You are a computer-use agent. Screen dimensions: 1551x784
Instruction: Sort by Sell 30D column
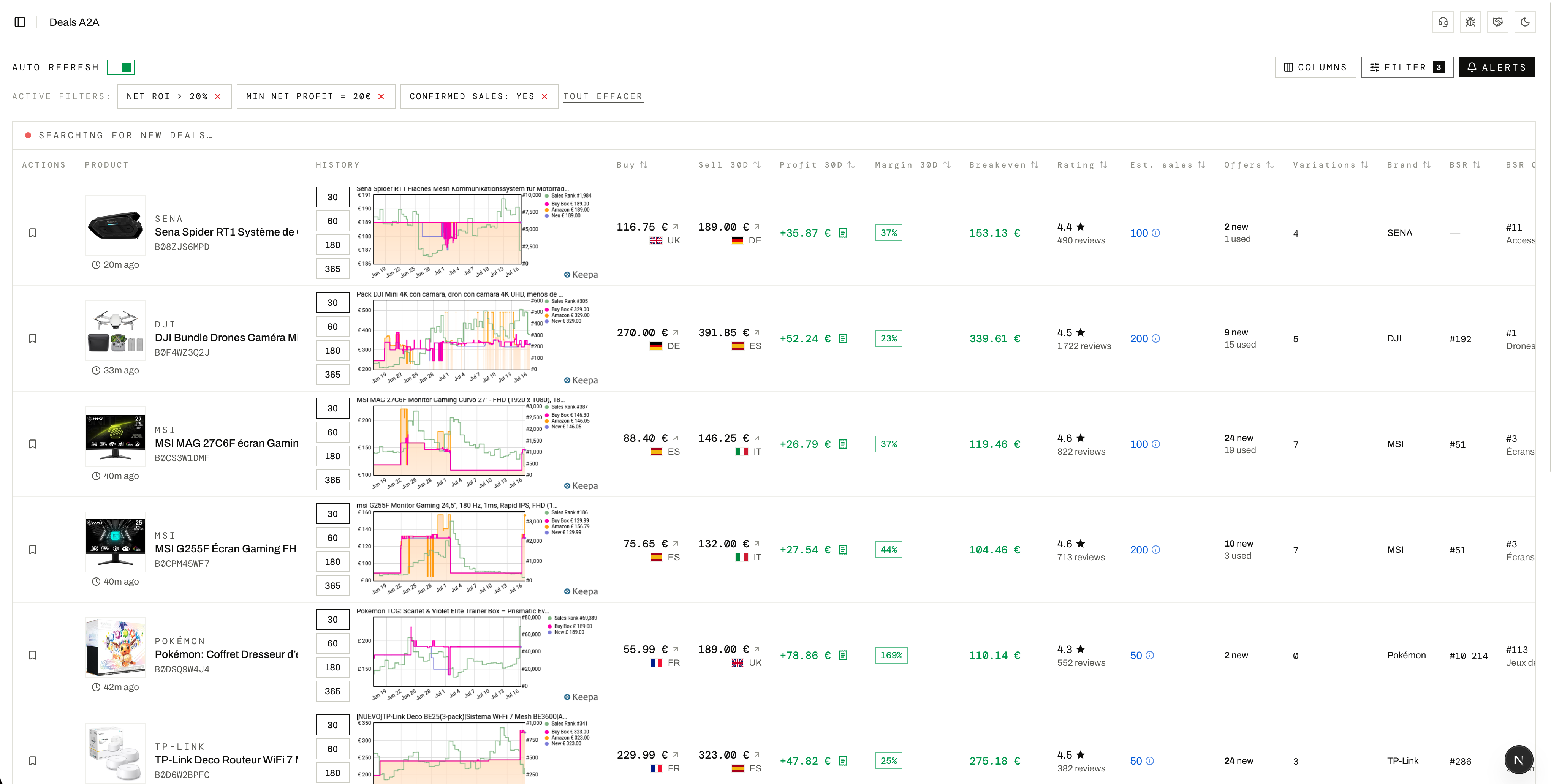(729, 165)
